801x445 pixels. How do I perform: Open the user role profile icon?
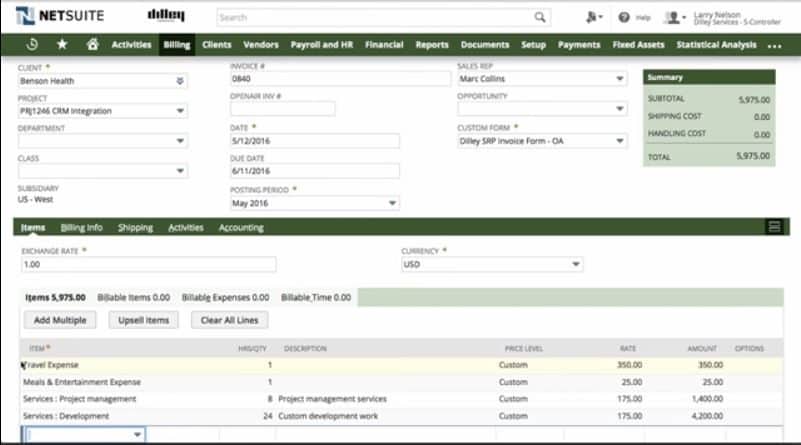[674, 18]
